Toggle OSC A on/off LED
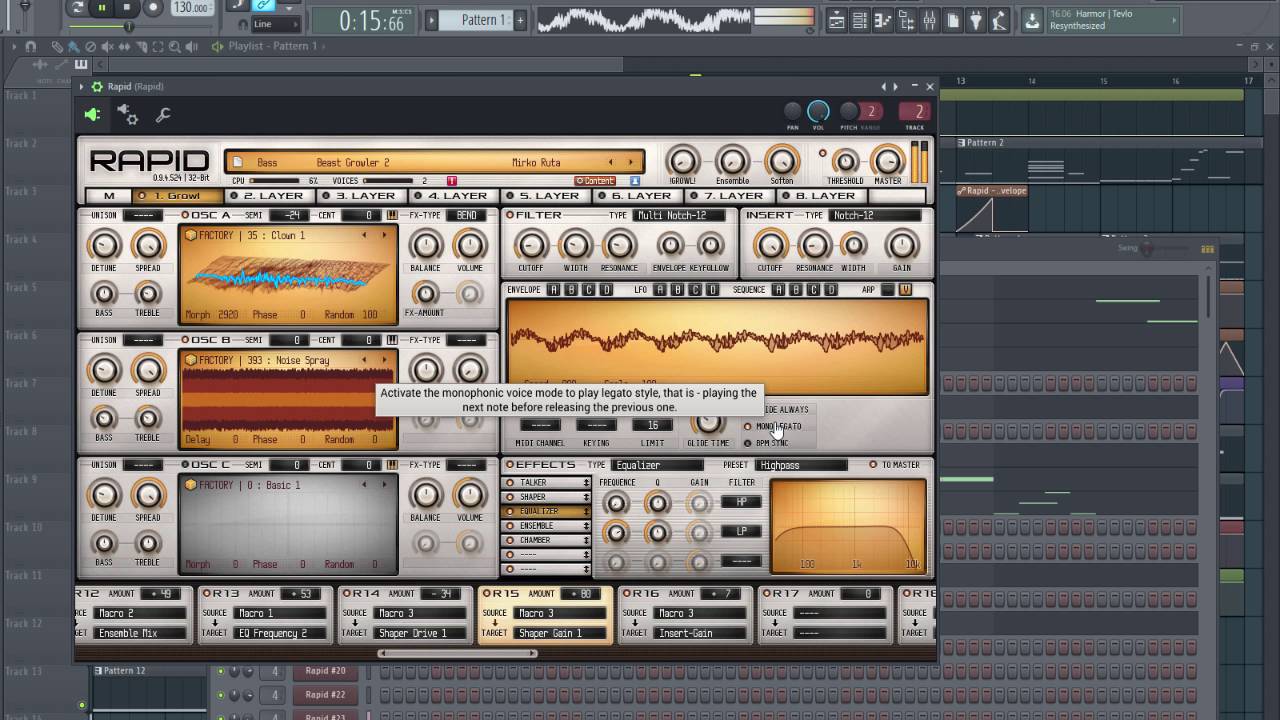Screen dimensions: 1280x720 click(x=184, y=215)
